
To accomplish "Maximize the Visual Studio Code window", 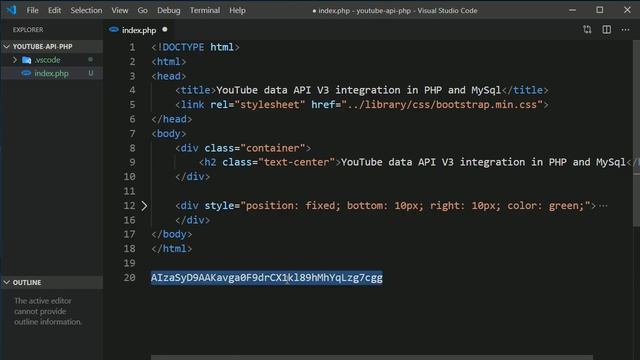I will tap(600, 10).
